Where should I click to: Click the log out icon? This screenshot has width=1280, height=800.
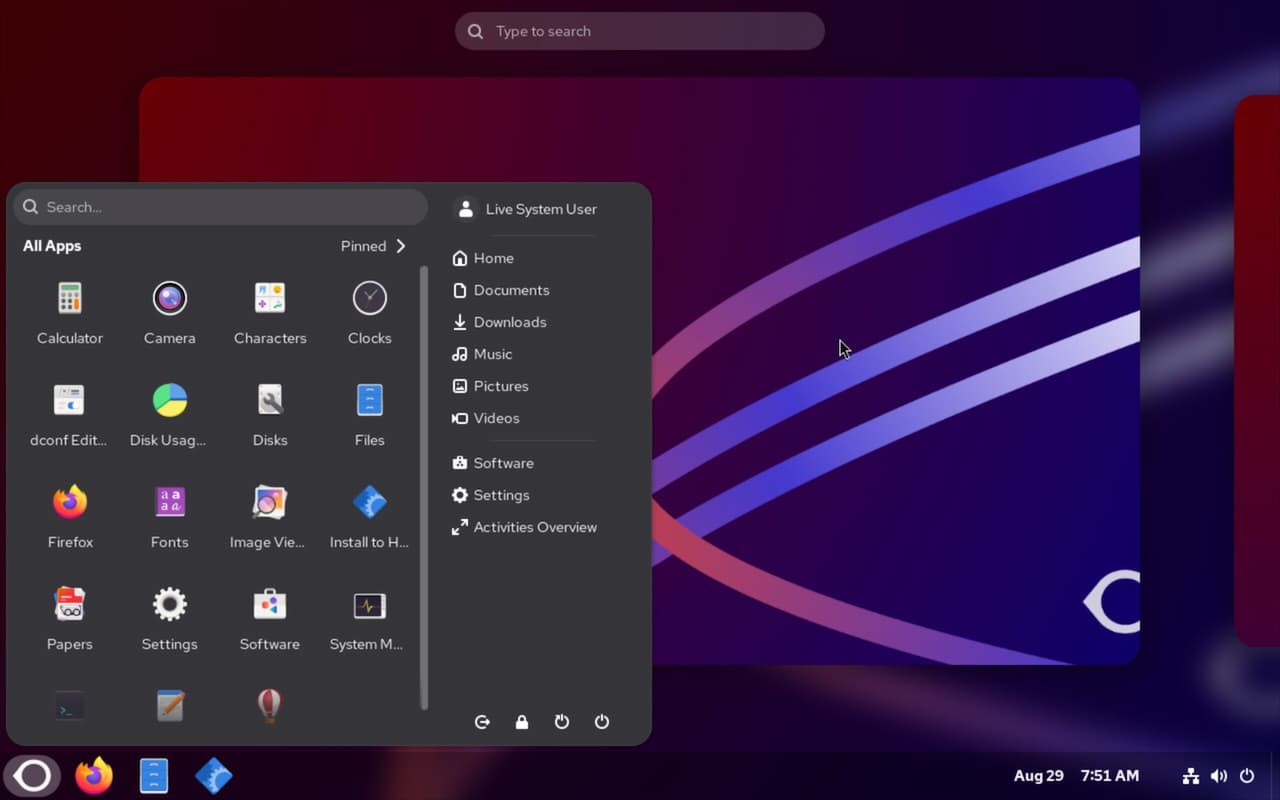coord(482,722)
